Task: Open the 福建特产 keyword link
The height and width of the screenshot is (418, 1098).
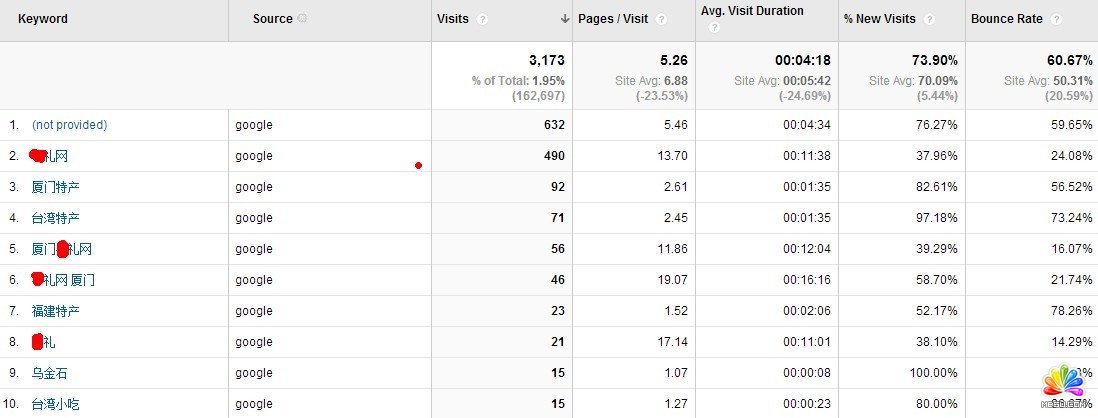Action: (x=55, y=311)
